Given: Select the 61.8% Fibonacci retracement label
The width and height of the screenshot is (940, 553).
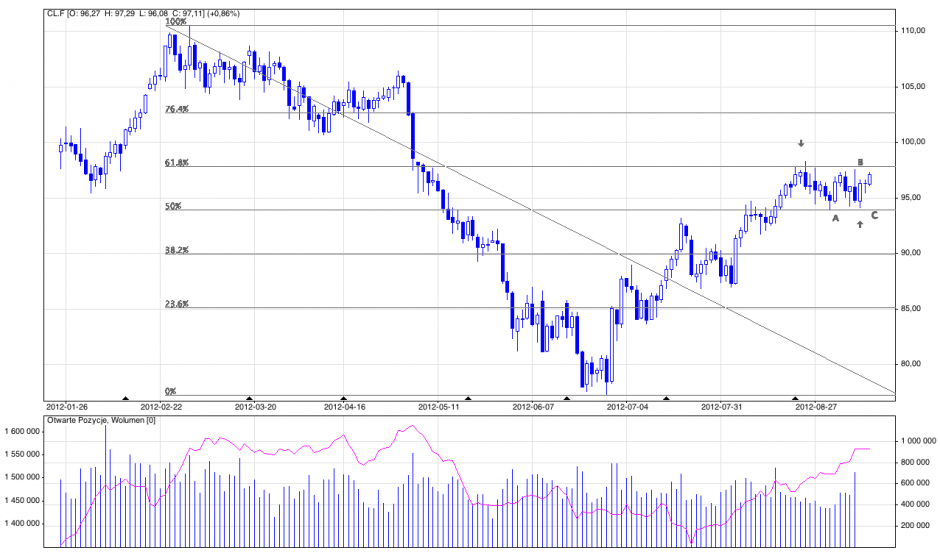Looking at the screenshot, I should tap(177, 162).
